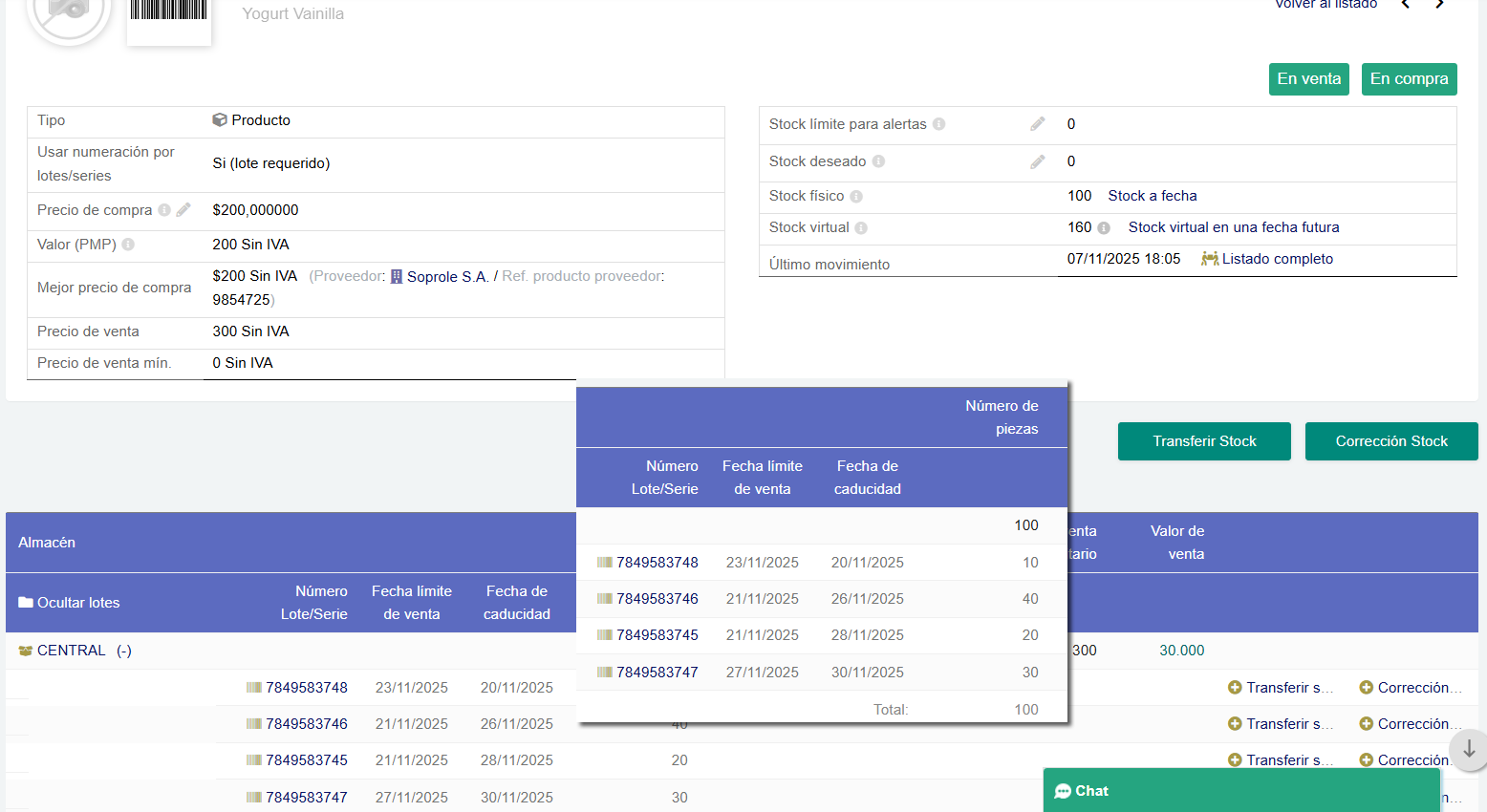This screenshot has width=1487, height=812.
Task: Edit purchase price with the pencil icon
Action: (183, 209)
